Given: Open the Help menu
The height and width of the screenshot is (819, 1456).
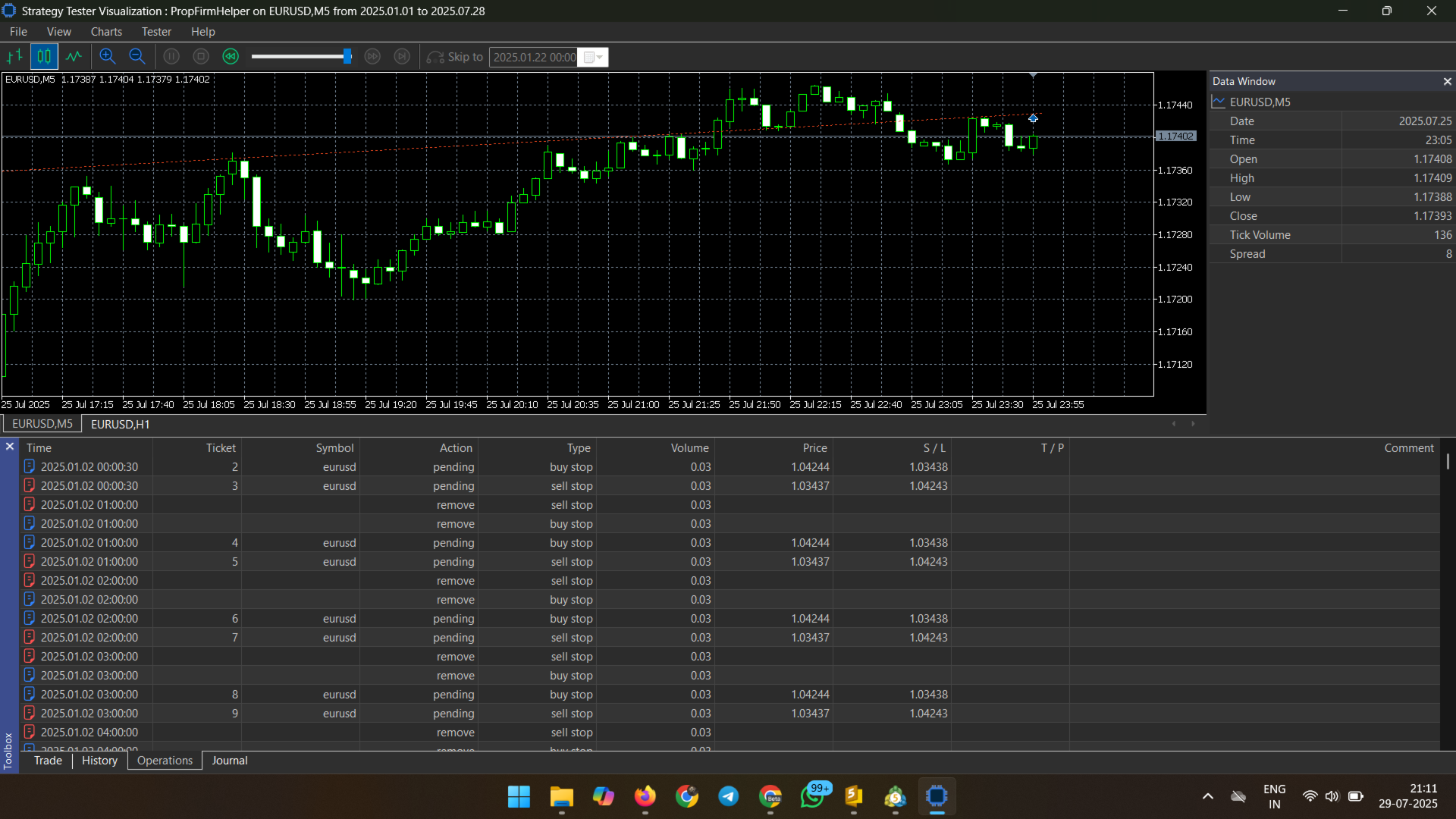Looking at the screenshot, I should [x=202, y=31].
